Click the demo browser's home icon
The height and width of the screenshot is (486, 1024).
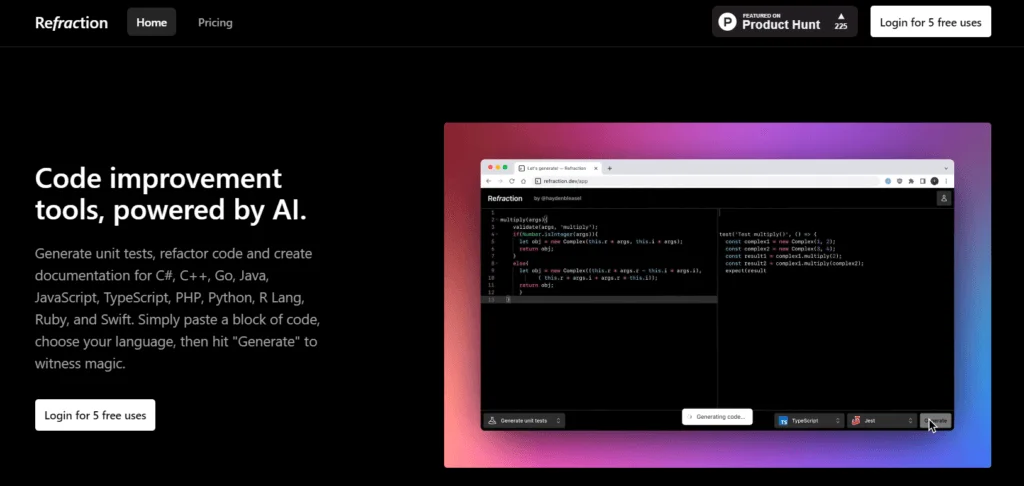(523, 181)
